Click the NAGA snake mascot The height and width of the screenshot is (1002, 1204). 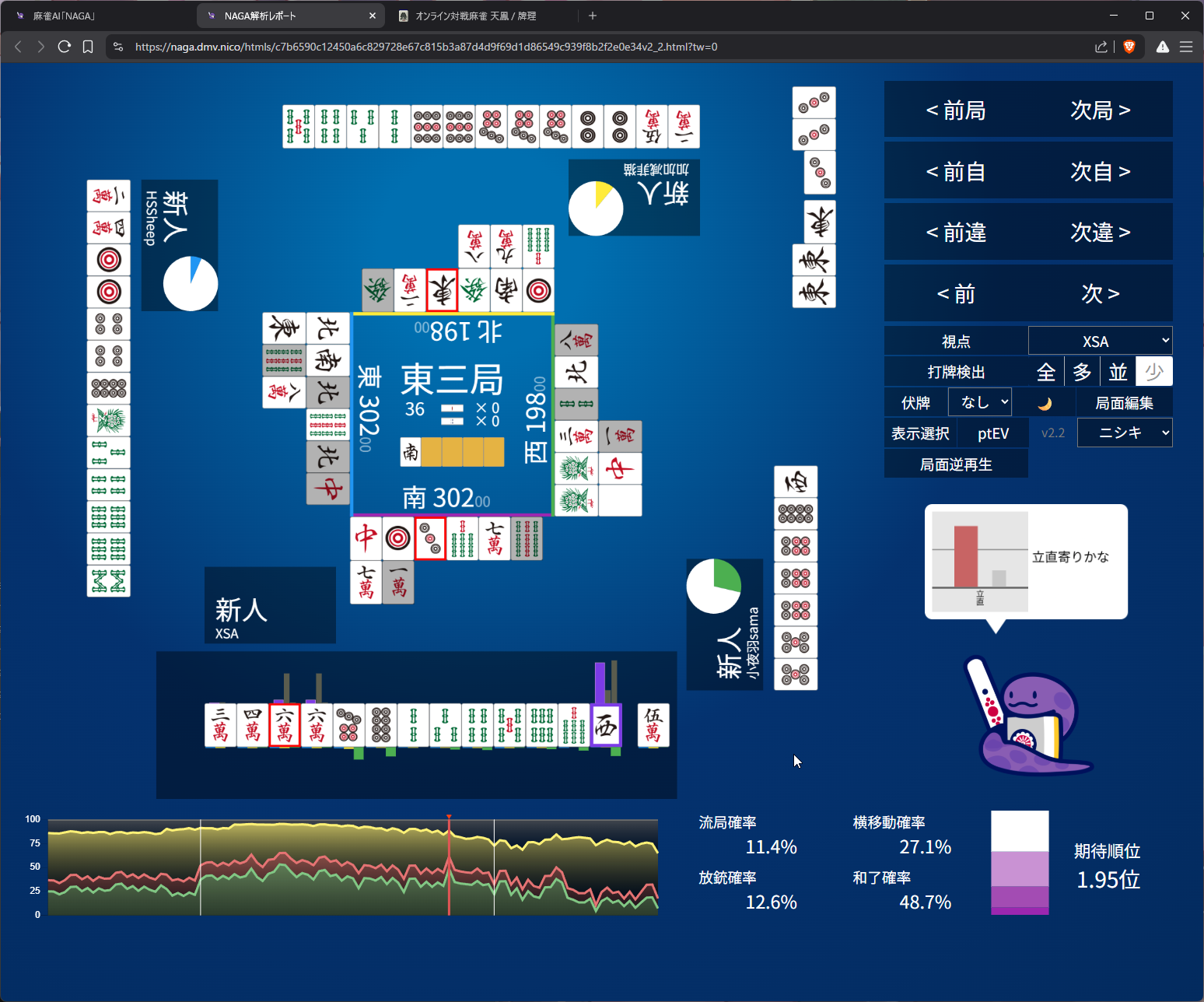coord(1027,717)
